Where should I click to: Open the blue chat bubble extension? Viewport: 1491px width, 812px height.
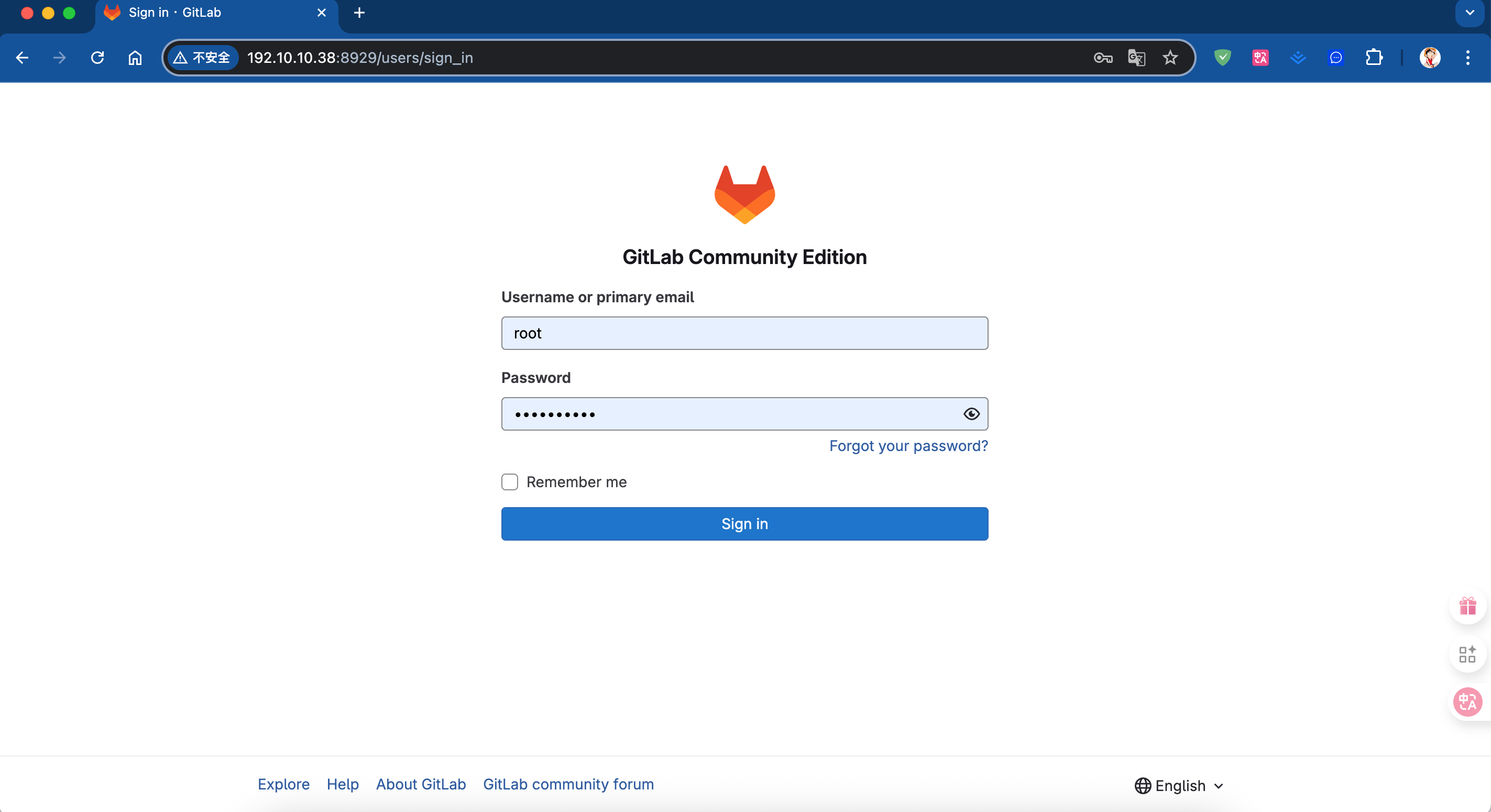(x=1336, y=58)
